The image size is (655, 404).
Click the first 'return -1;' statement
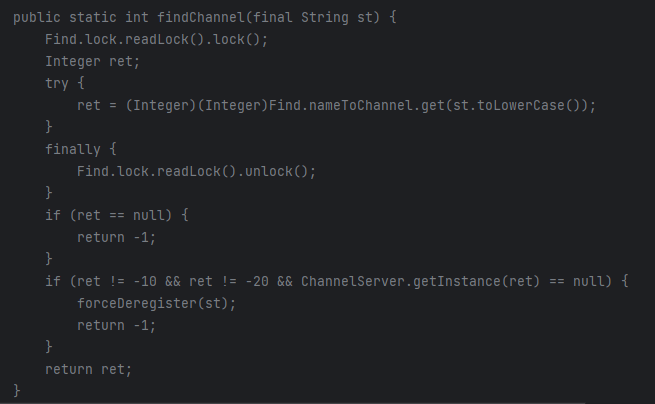[x=117, y=237]
